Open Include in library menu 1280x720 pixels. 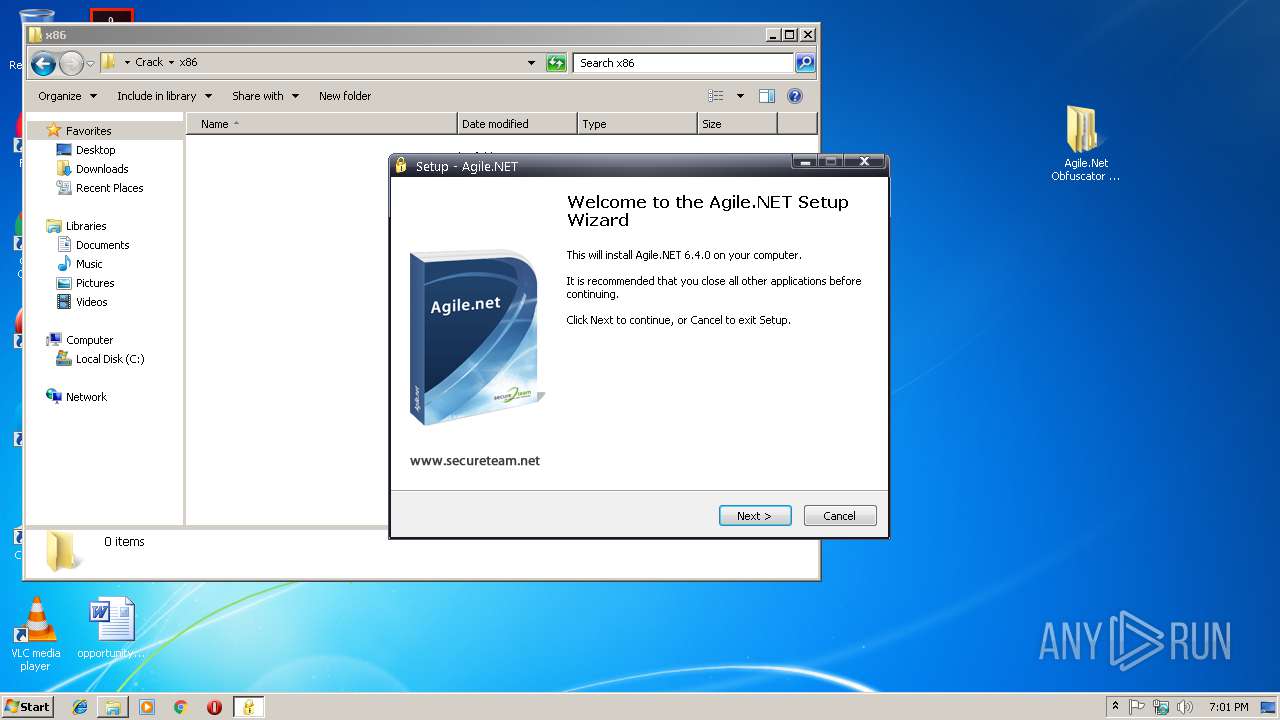pyautogui.click(x=164, y=96)
